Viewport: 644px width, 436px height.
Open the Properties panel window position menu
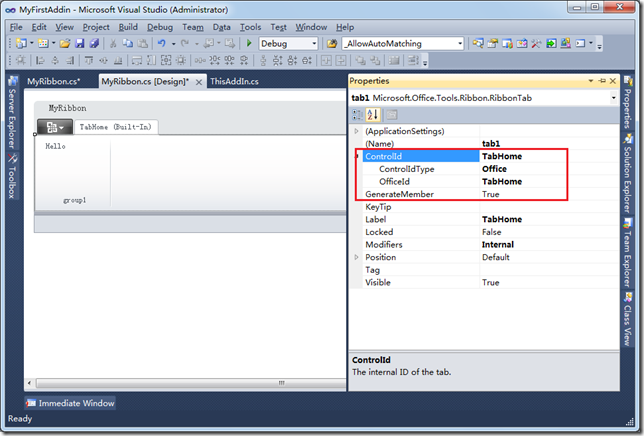tap(591, 81)
